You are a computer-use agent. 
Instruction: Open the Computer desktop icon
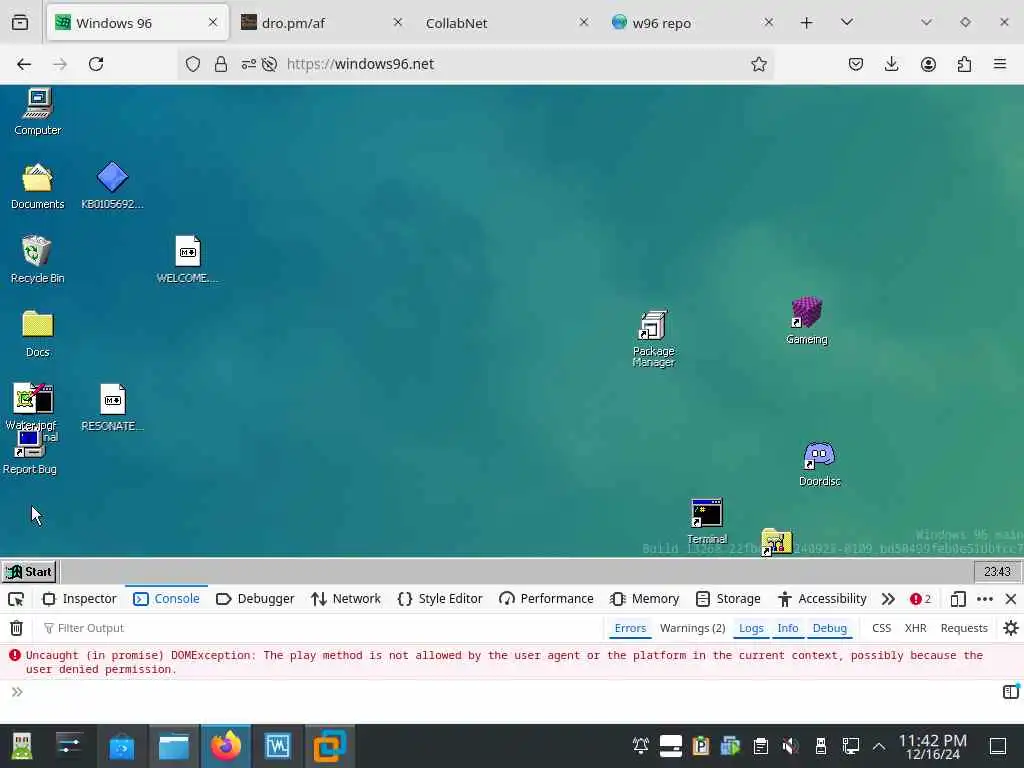(37, 112)
